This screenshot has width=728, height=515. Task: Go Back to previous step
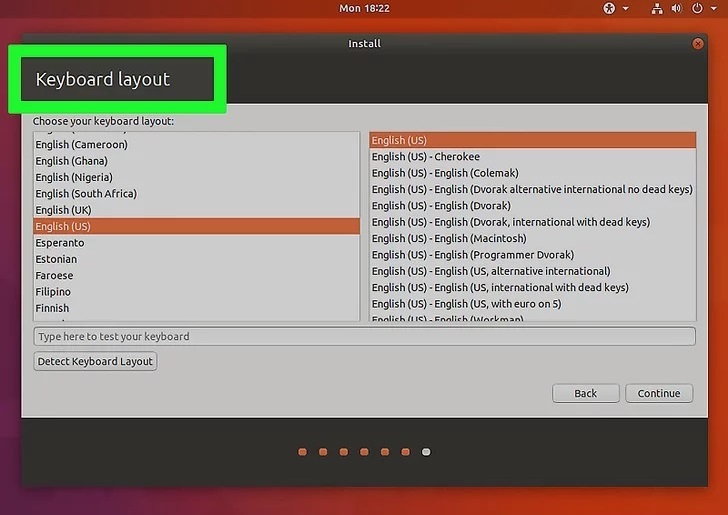point(585,393)
